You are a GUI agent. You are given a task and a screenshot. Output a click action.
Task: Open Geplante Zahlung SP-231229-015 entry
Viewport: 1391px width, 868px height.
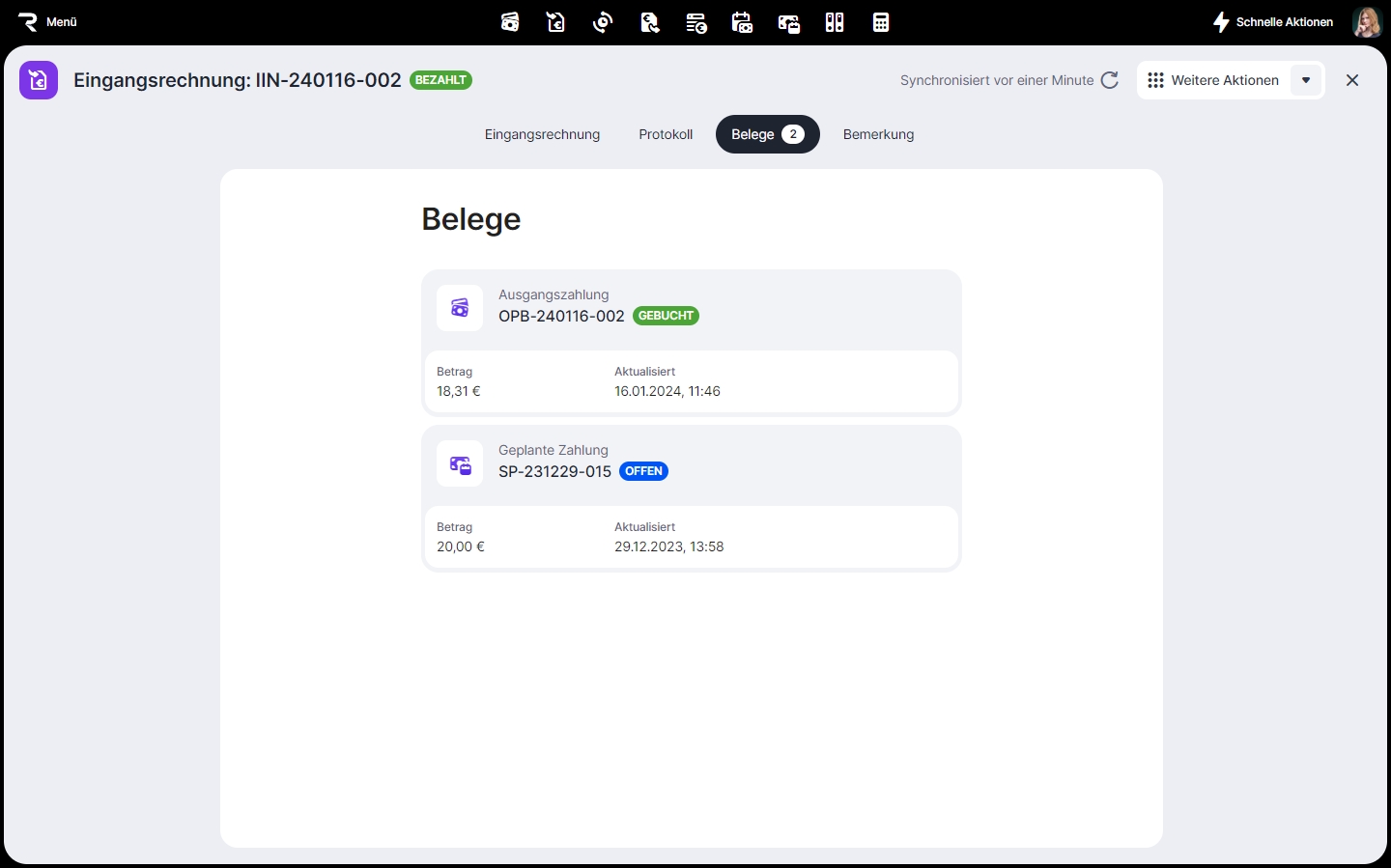554,471
